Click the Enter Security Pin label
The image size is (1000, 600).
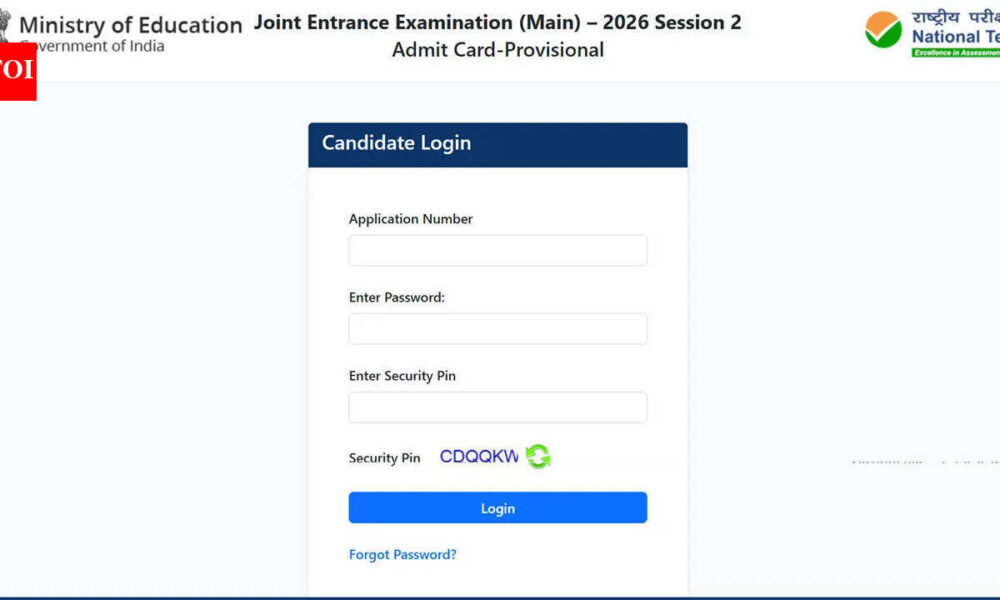pyautogui.click(x=402, y=376)
